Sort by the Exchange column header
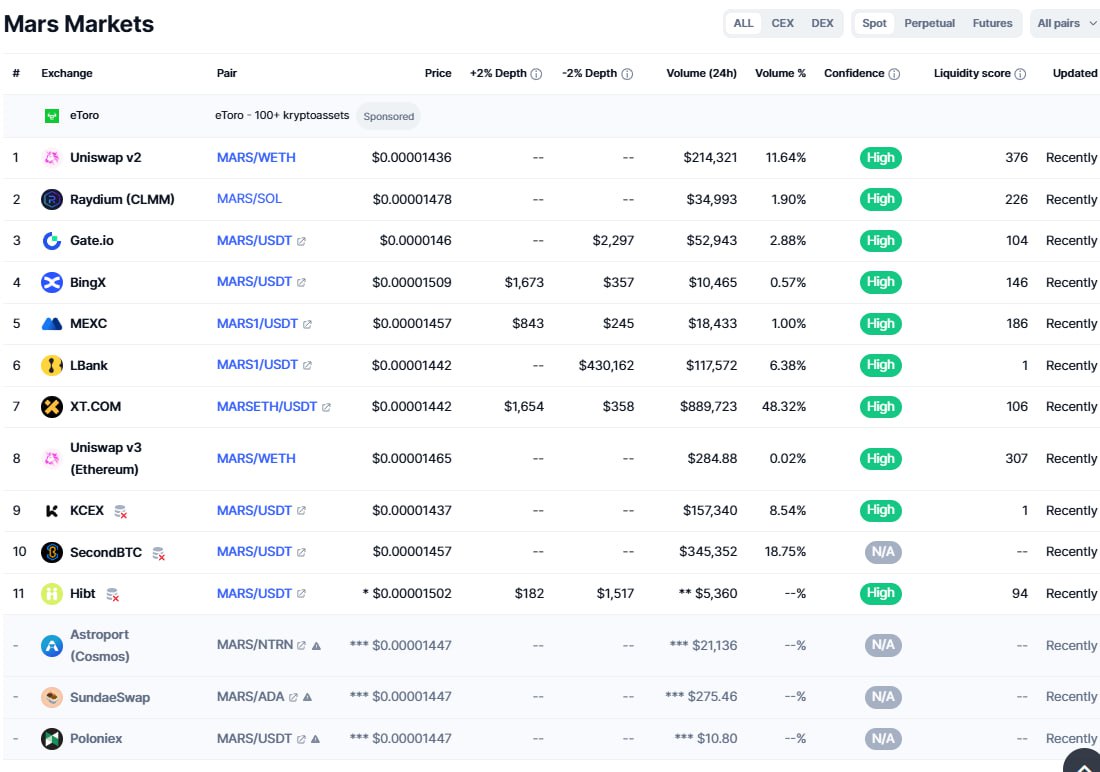This screenshot has width=1100, height=772. click(67, 73)
